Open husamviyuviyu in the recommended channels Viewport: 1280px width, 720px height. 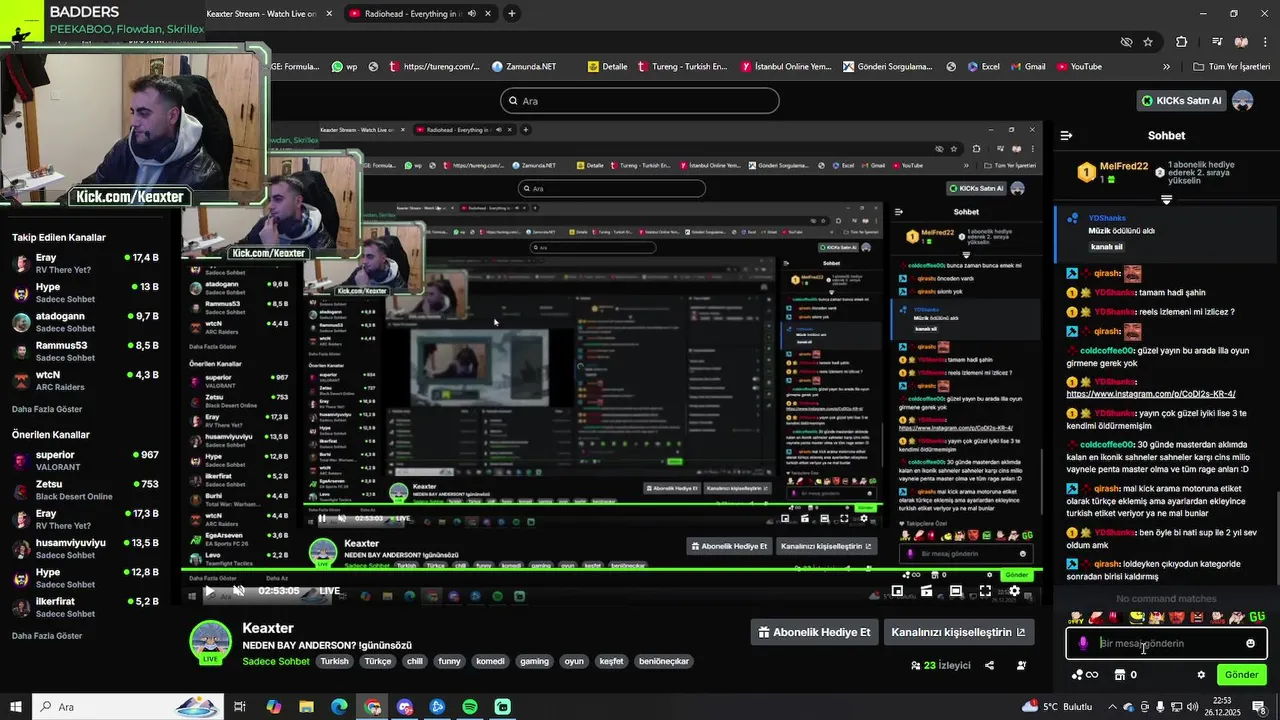85,549
